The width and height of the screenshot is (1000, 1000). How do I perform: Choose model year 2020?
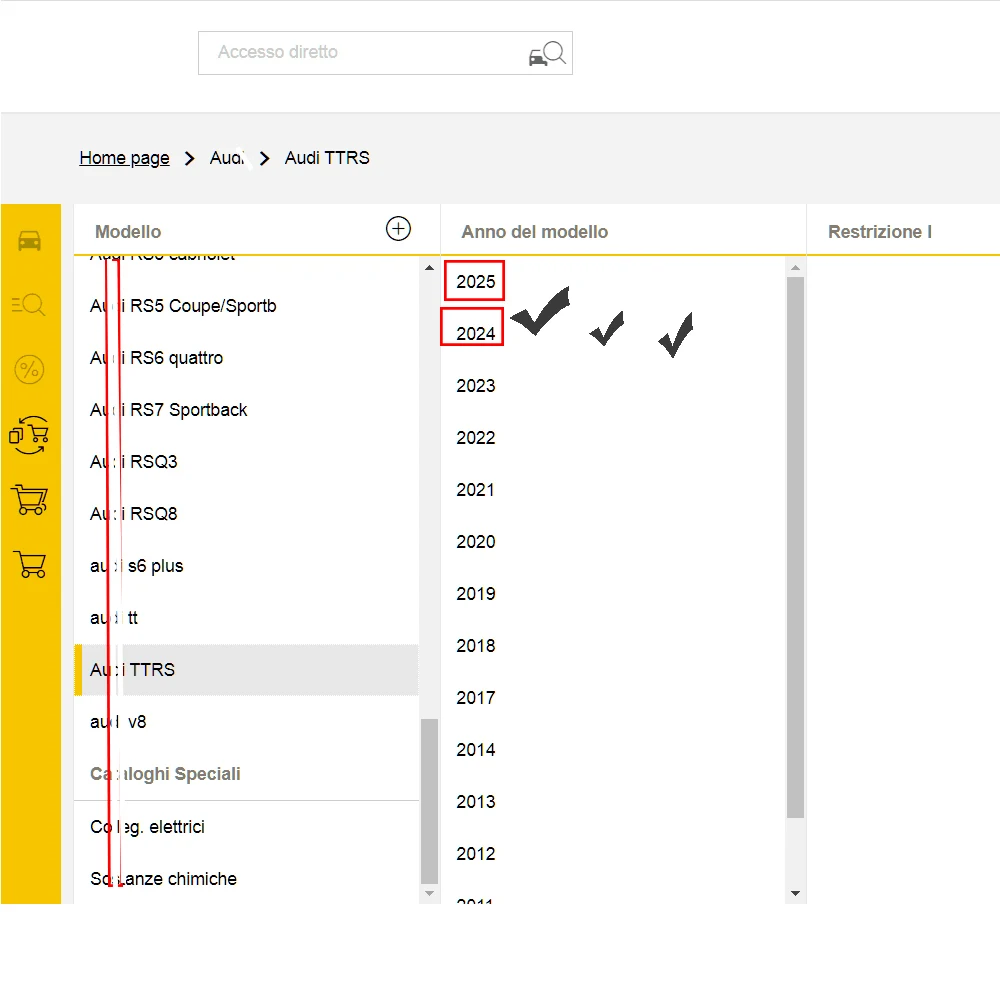[x=476, y=541]
